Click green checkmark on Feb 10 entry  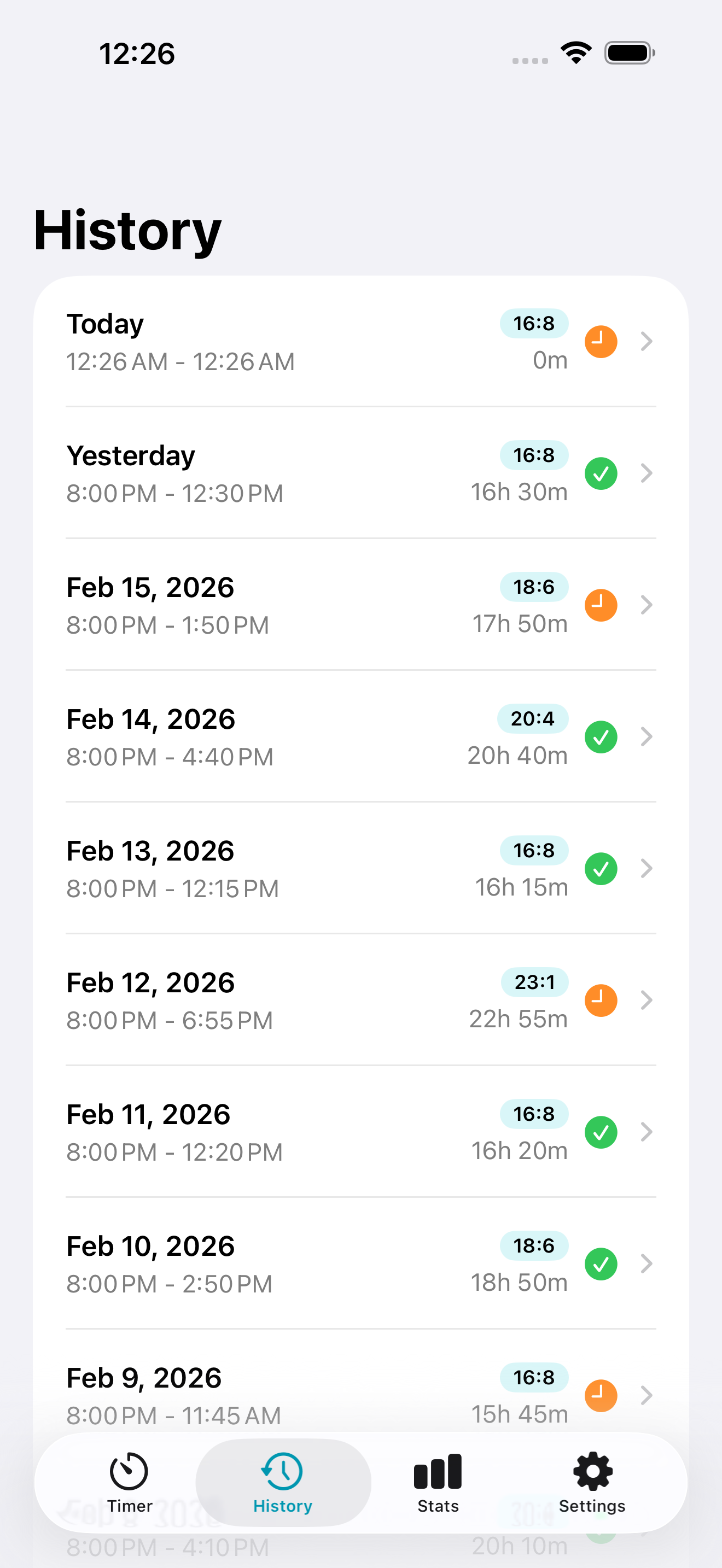point(601,1263)
